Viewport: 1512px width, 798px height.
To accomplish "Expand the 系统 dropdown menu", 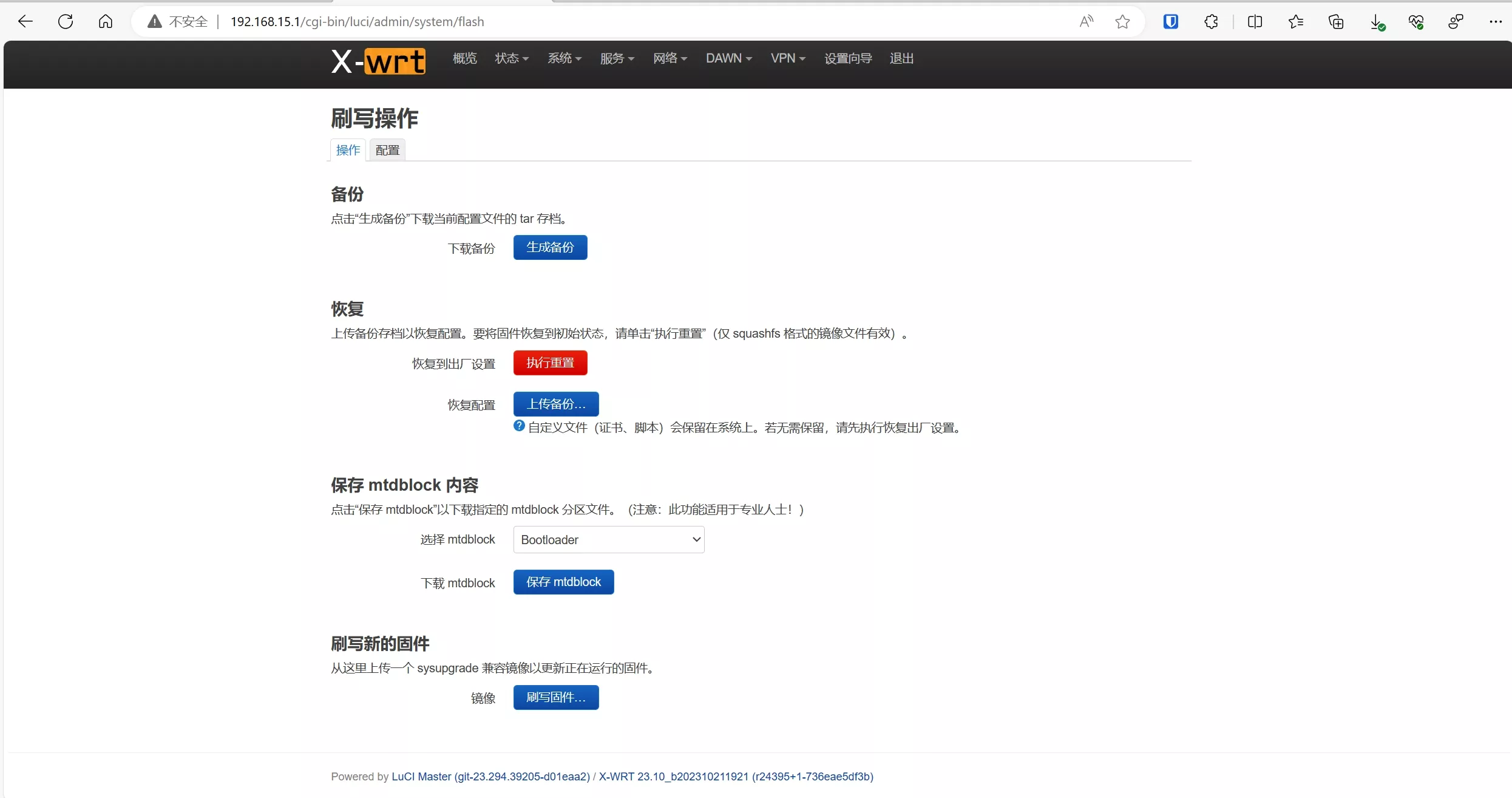I will [x=564, y=58].
